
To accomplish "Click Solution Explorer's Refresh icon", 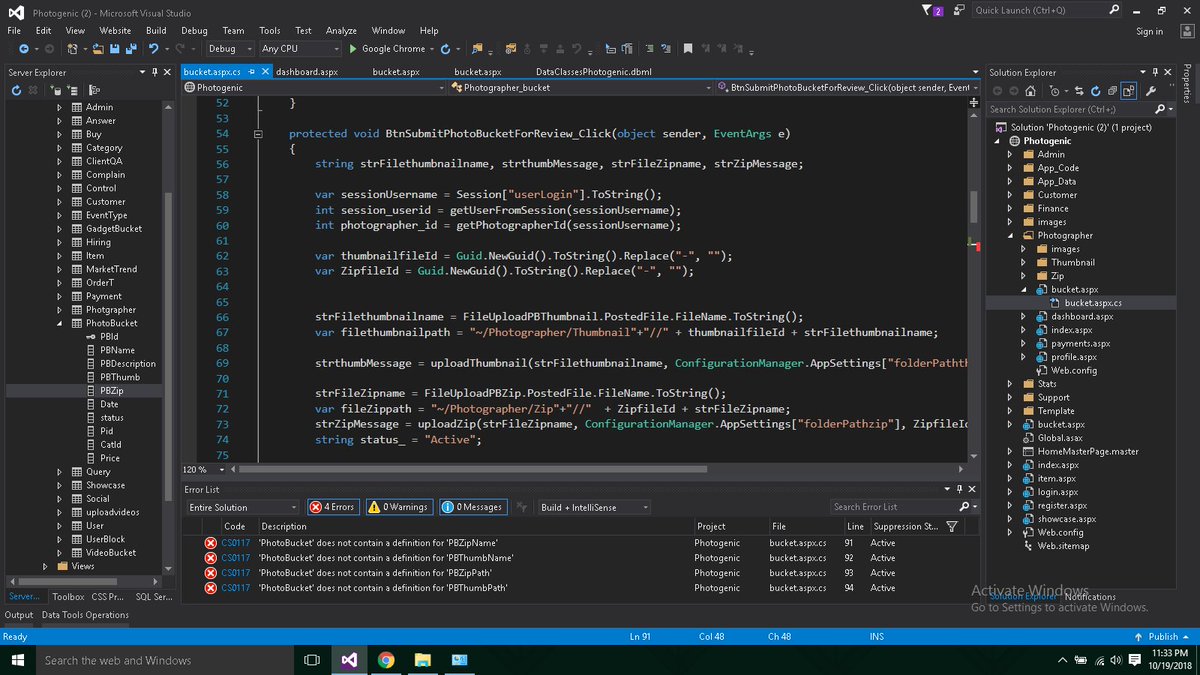I will click(1097, 91).
